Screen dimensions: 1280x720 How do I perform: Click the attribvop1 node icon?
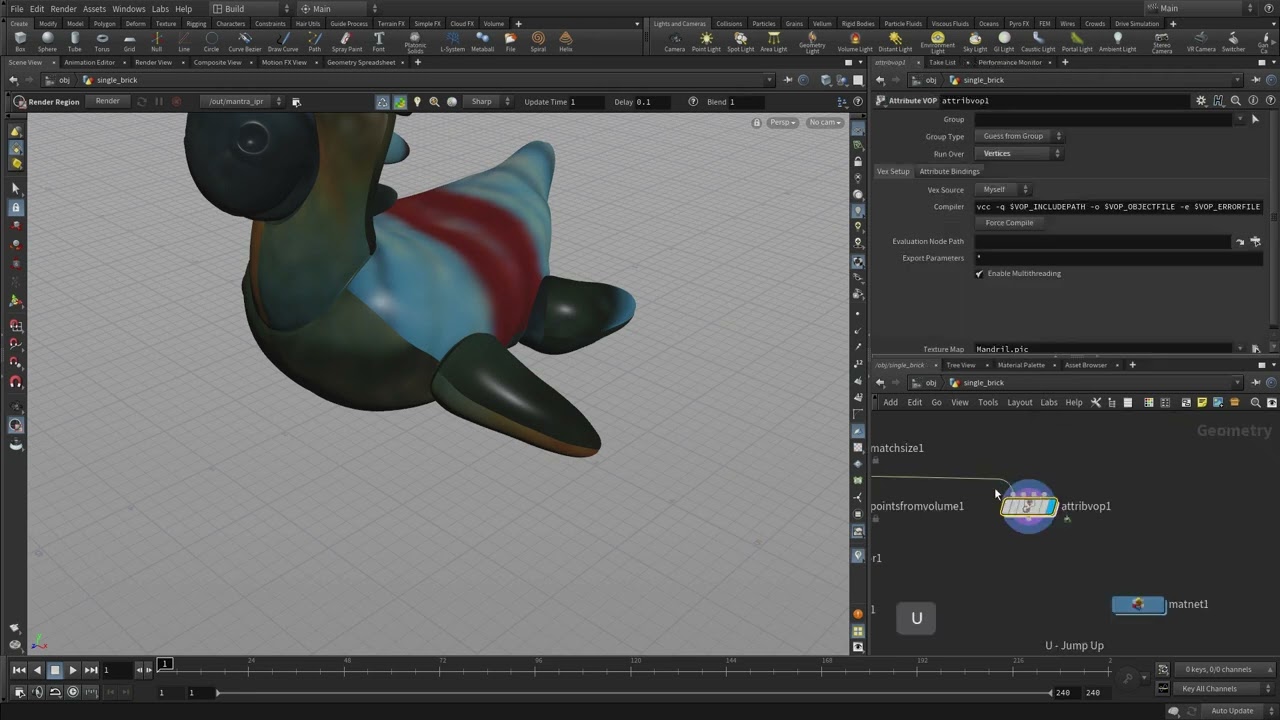1028,507
